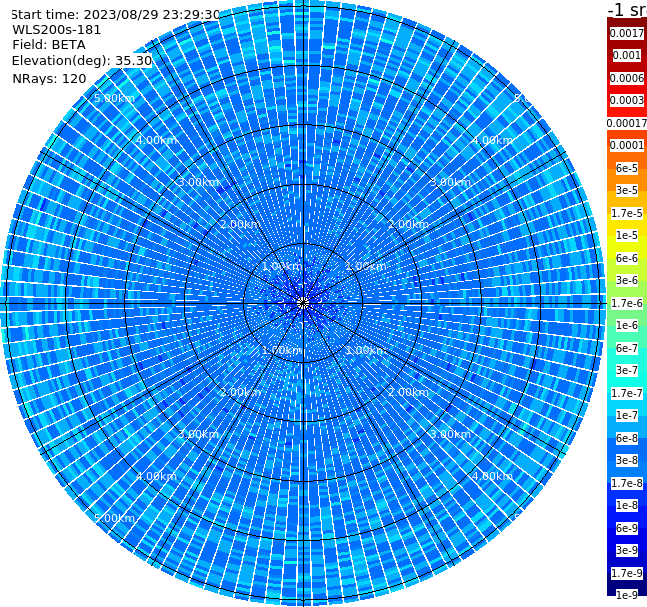Click the 6e-8 colorbar tick
The height and width of the screenshot is (607, 647).
[x=627, y=438]
